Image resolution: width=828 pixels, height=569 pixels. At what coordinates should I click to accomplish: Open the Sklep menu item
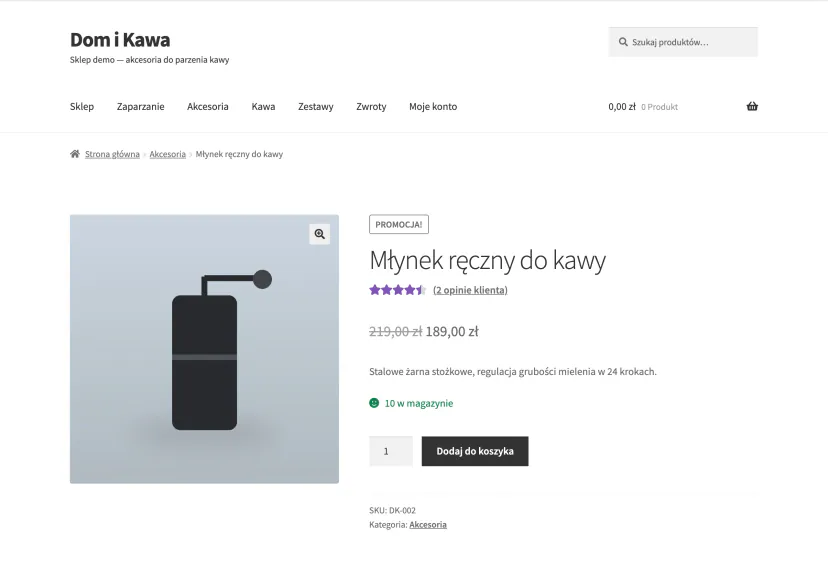click(x=82, y=107)
